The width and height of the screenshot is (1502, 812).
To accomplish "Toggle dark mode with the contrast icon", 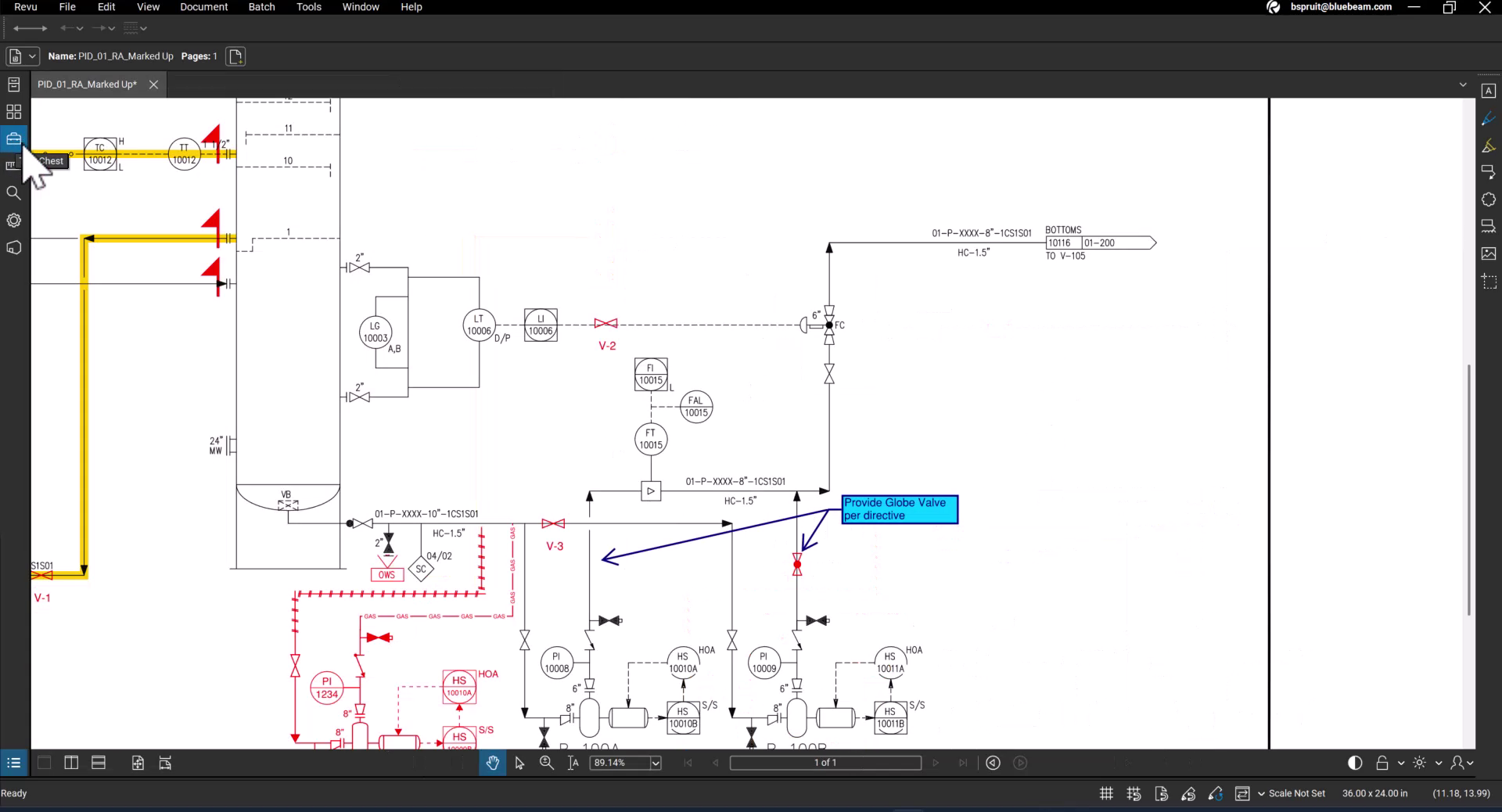I will pyautogui.click(x=1355, y=763).
